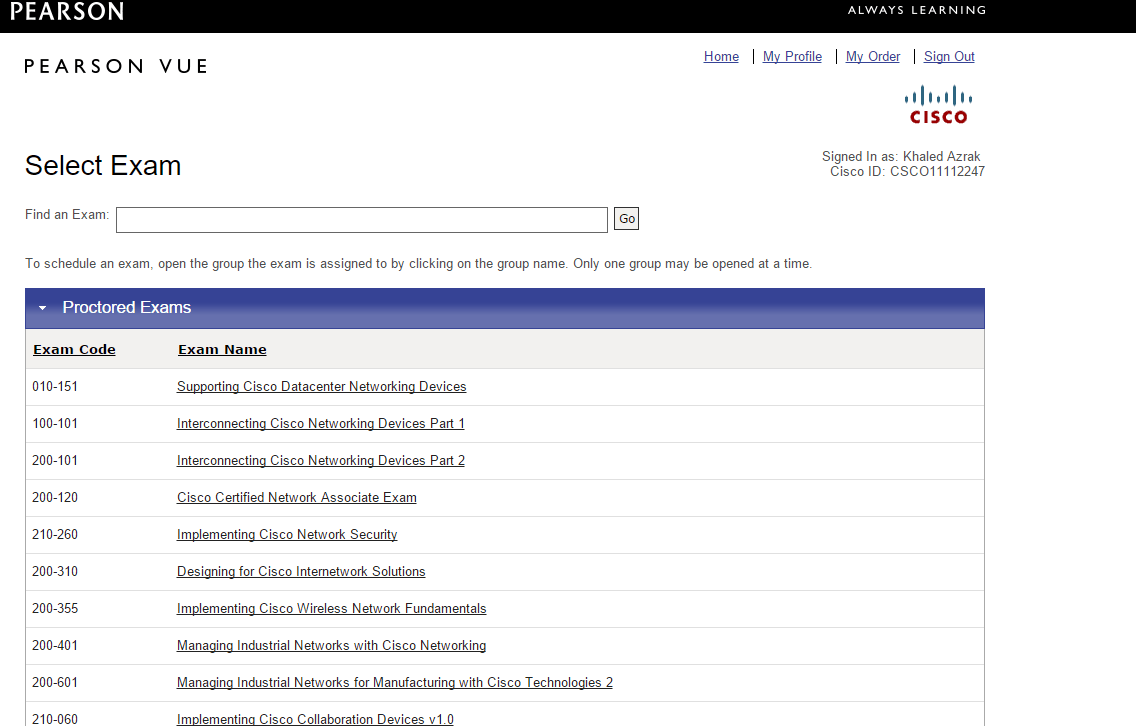
Task: Open Supporting Cisco Datacenter Networking Devices exam
Action: pos(321,387)
